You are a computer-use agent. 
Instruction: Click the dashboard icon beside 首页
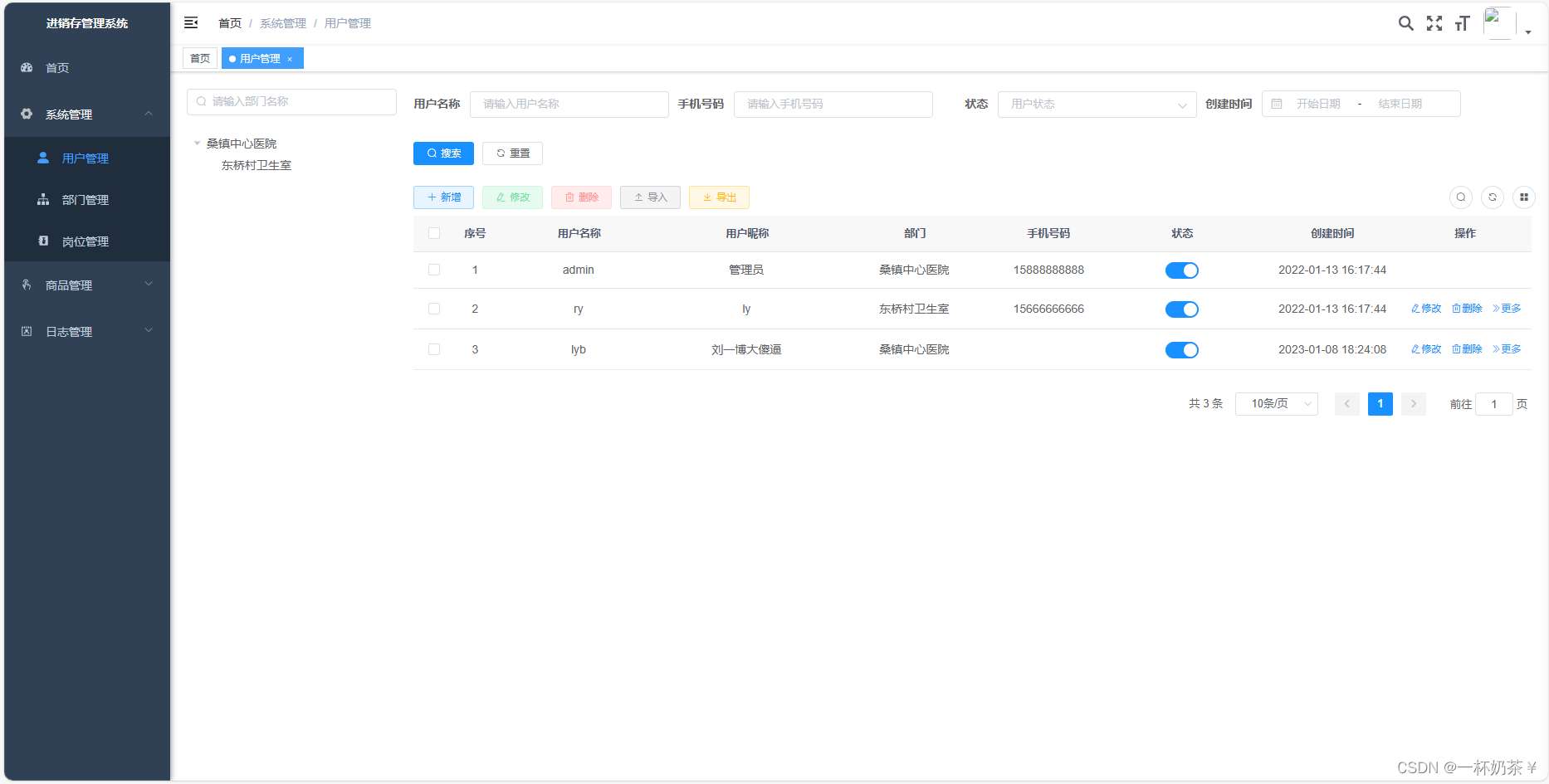pos(27,67)
